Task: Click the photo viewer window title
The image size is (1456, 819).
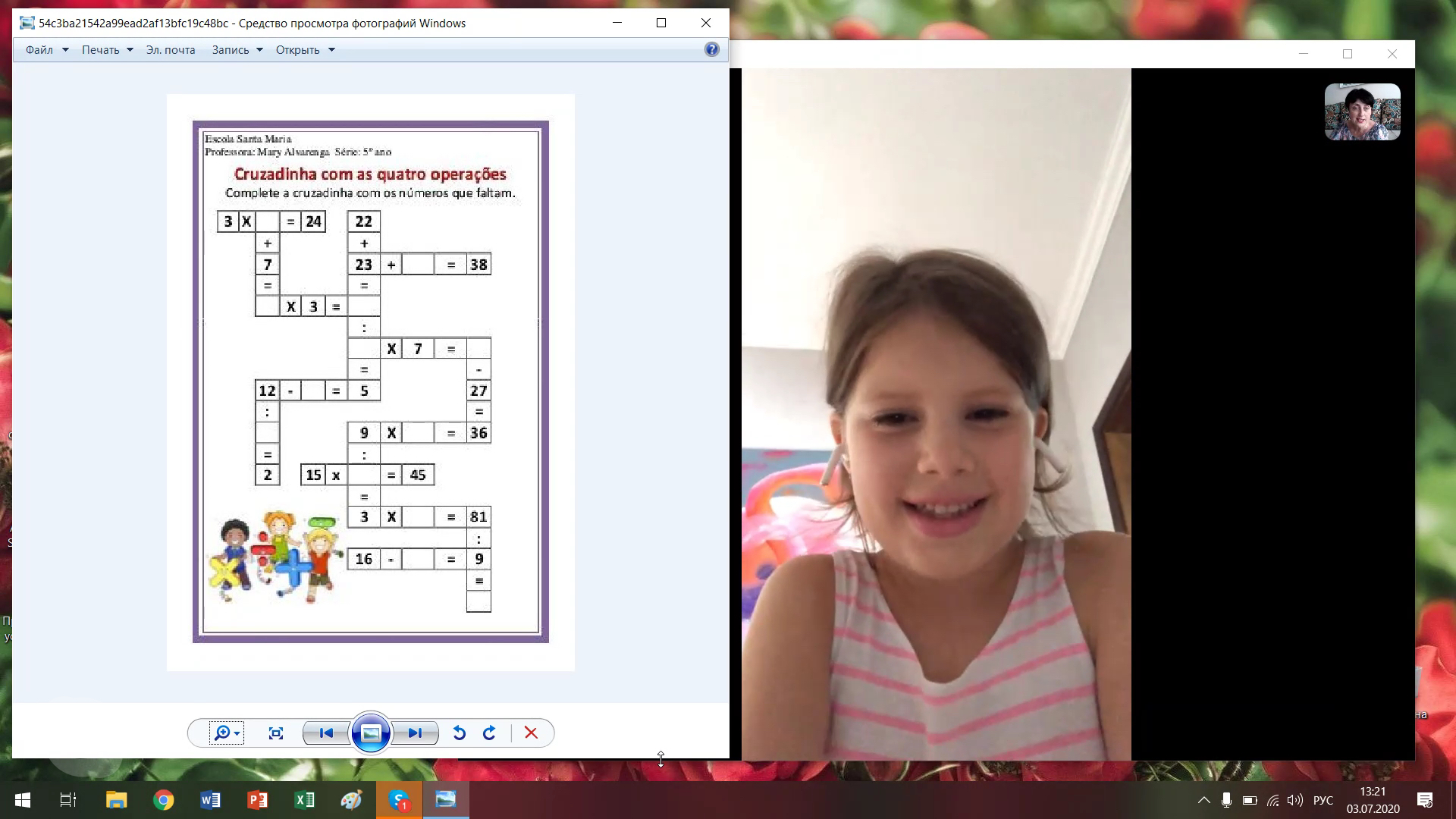Action: point(252,24)
